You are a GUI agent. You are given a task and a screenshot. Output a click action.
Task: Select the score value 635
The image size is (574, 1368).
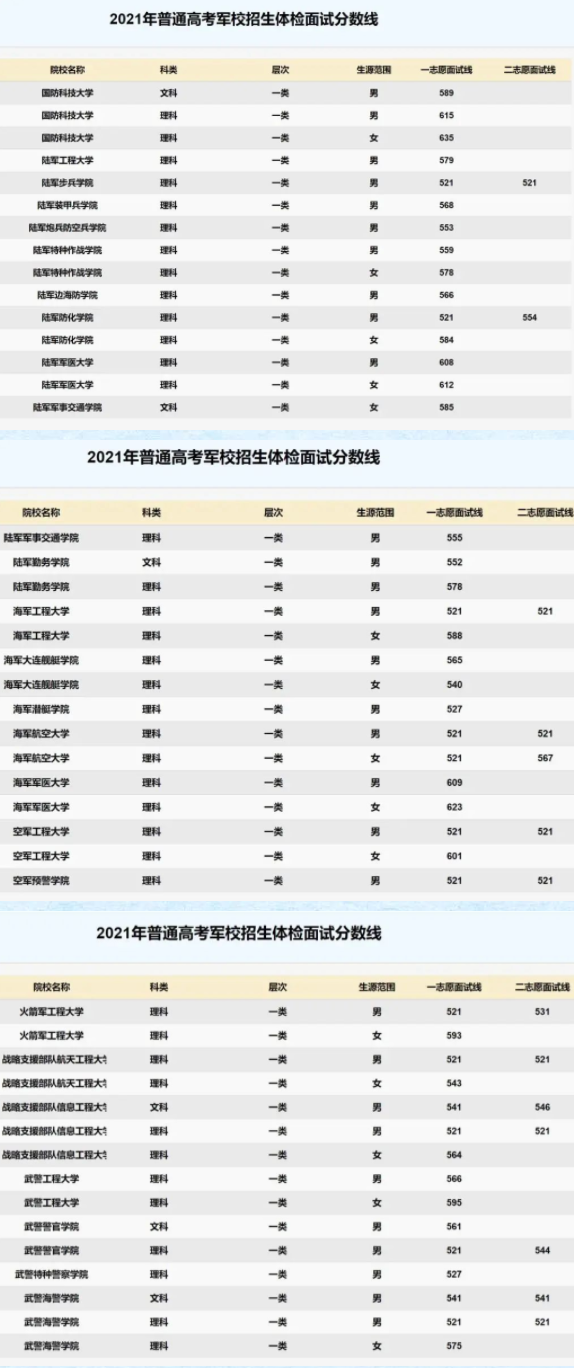[446, 138]
